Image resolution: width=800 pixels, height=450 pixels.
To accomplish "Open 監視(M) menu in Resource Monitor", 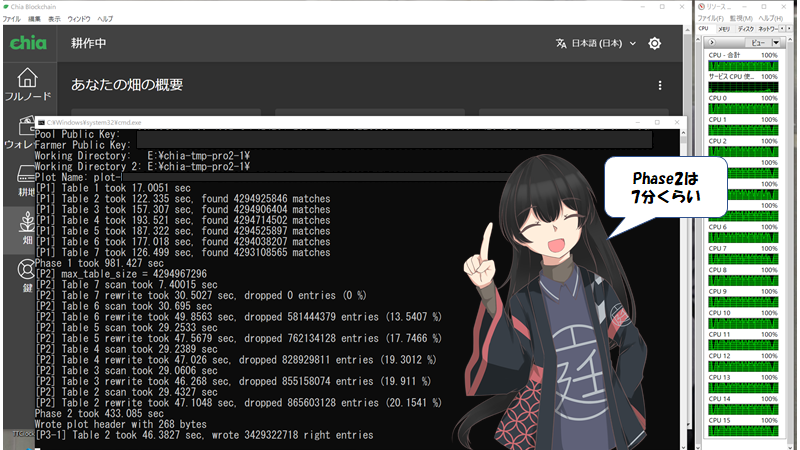I will coord(741,18).
